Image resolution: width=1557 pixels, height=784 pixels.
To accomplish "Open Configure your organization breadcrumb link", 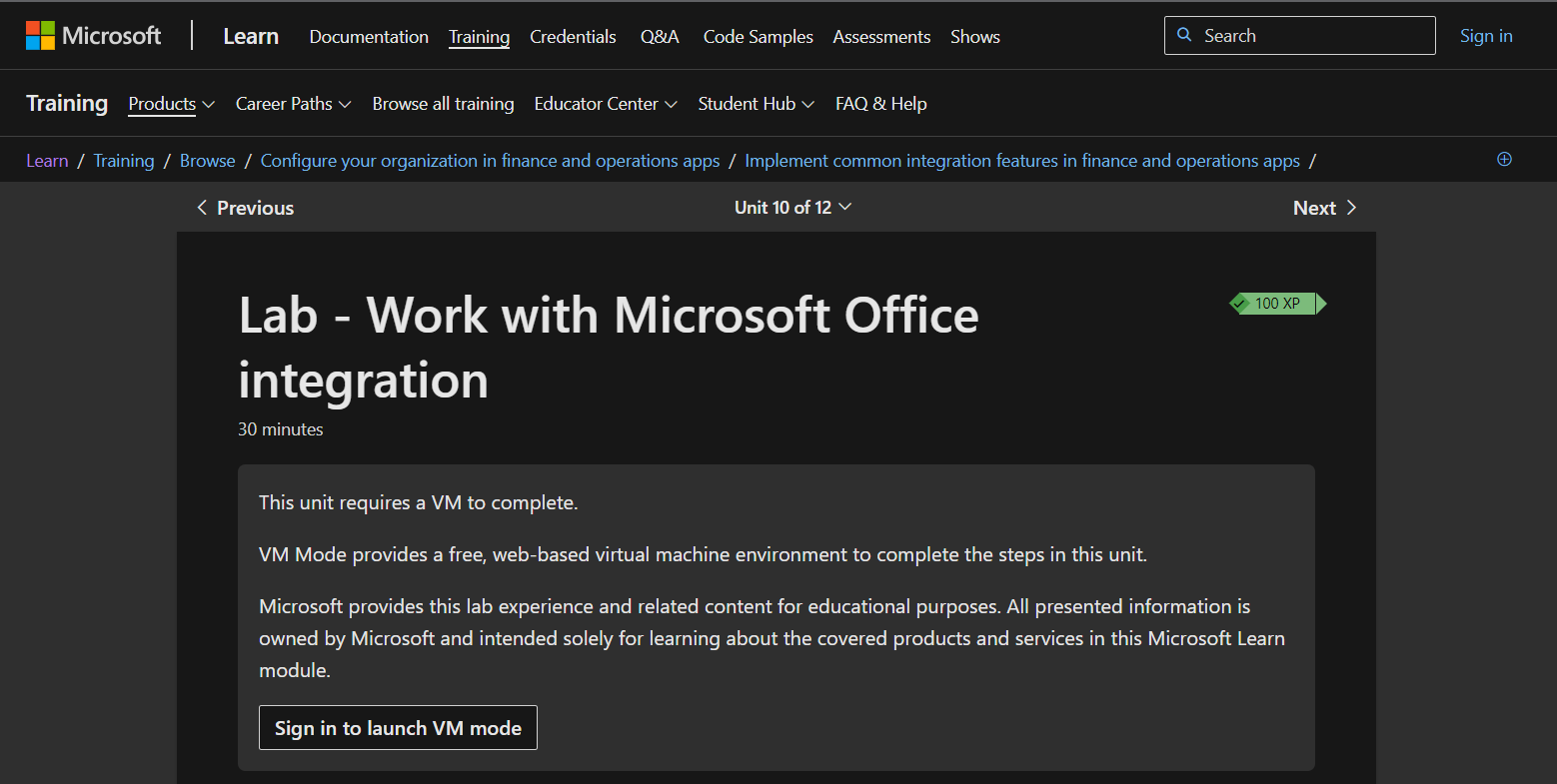I will click(490, 161).
